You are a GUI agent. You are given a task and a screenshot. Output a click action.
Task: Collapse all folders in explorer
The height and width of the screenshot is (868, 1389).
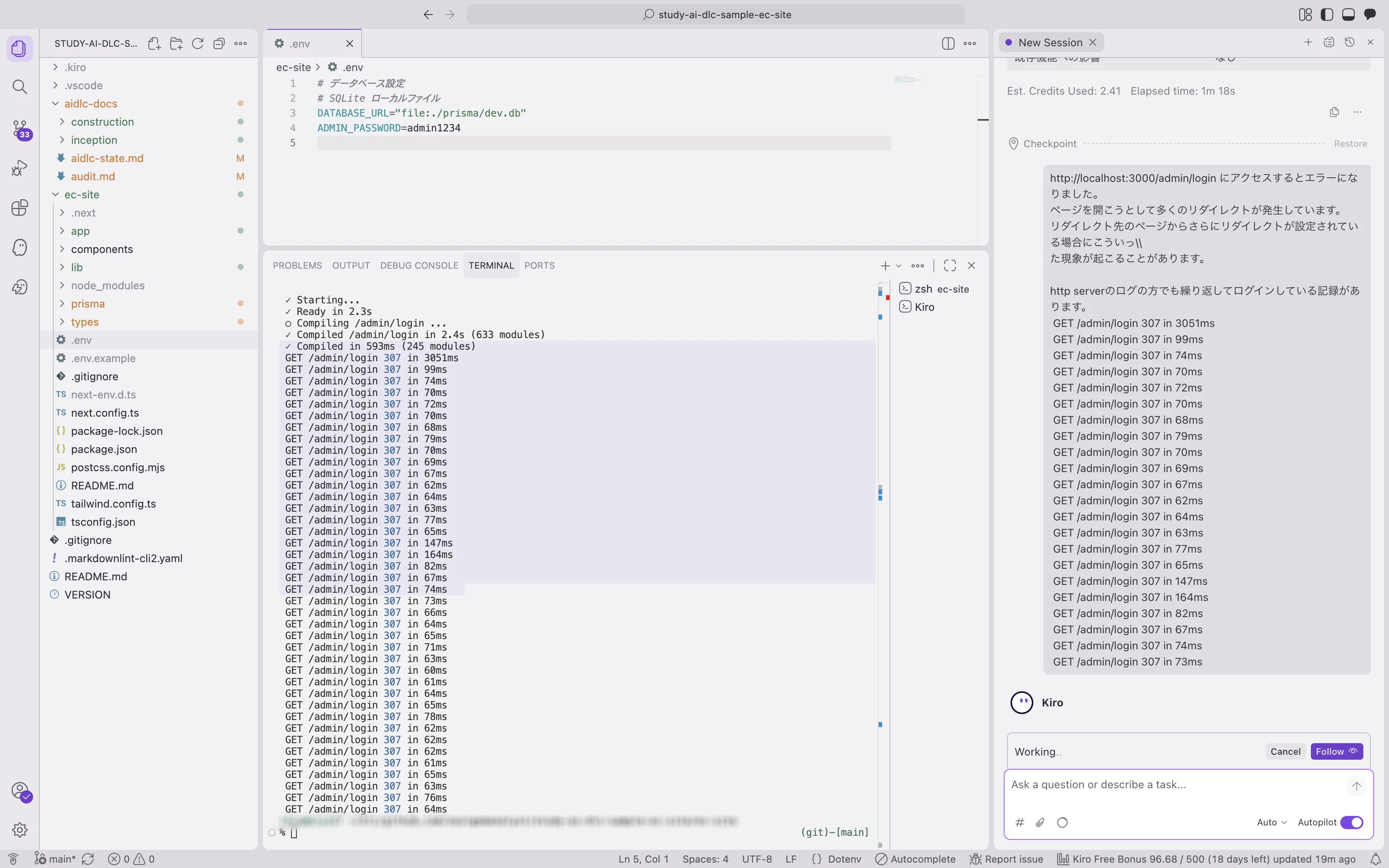pyautogui.click(x=219, y=44)
